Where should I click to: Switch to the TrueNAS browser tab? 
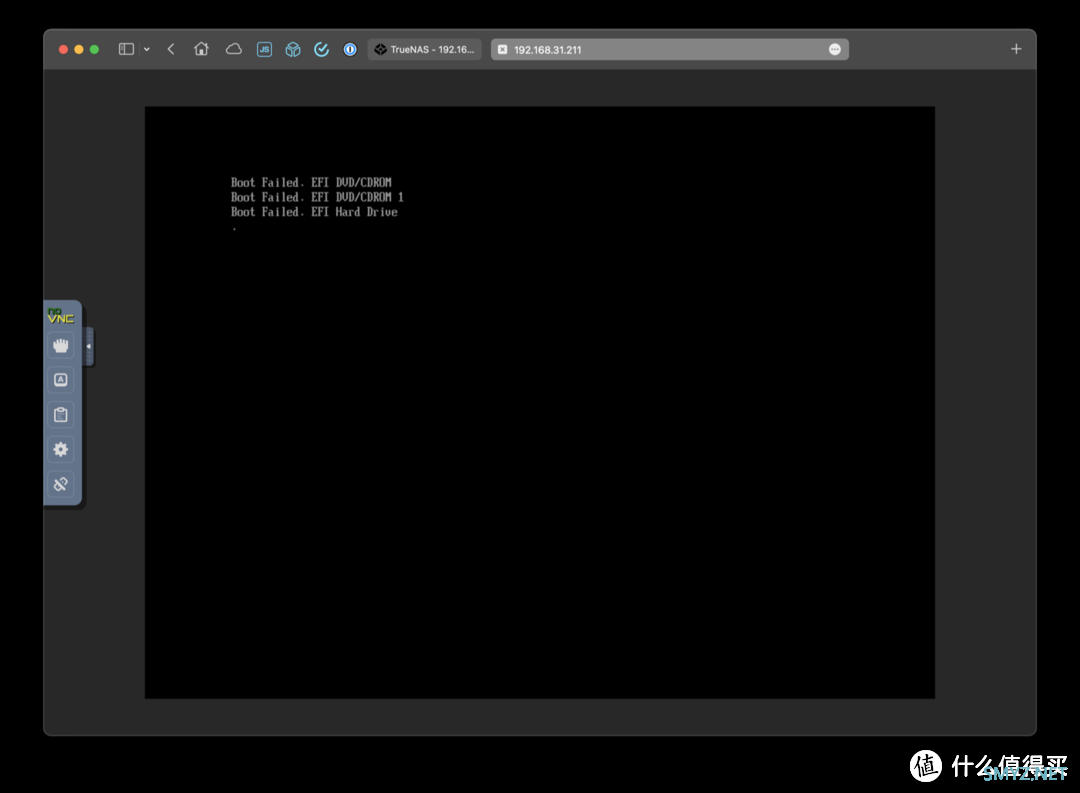(x=424, y=49)
